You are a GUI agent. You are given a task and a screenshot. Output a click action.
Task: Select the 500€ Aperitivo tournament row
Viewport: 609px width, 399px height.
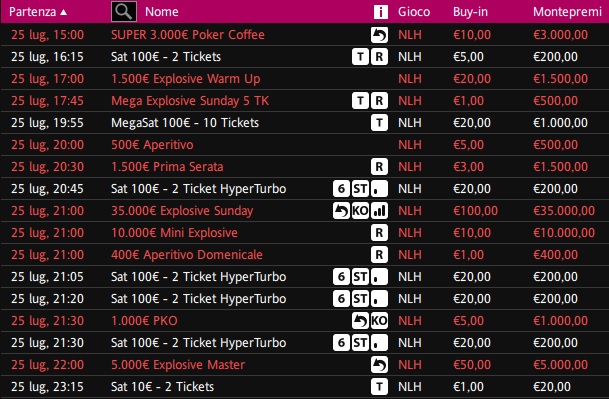(304, 145)
